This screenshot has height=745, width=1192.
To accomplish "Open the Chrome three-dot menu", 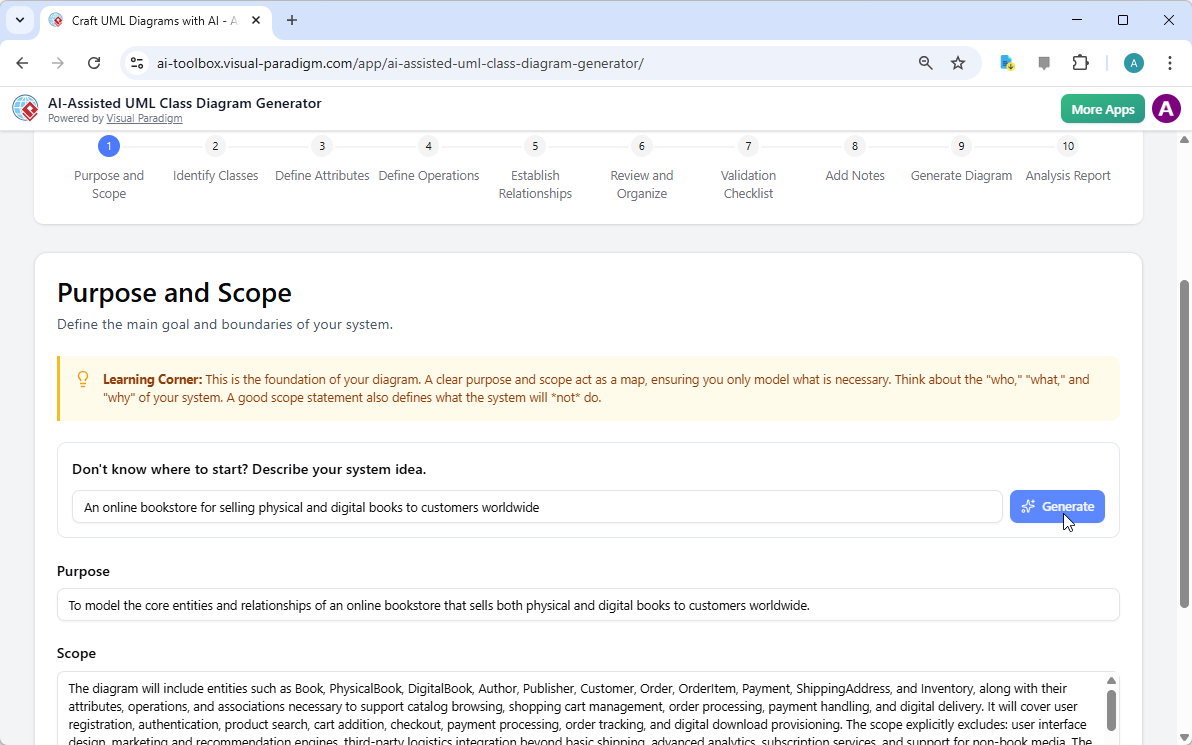I will 1170,62.
